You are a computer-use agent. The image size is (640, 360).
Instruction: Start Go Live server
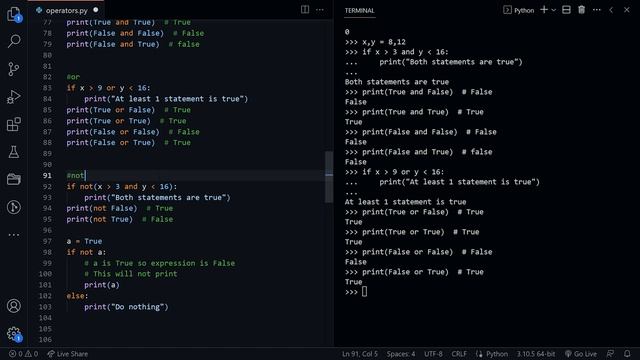580,354
